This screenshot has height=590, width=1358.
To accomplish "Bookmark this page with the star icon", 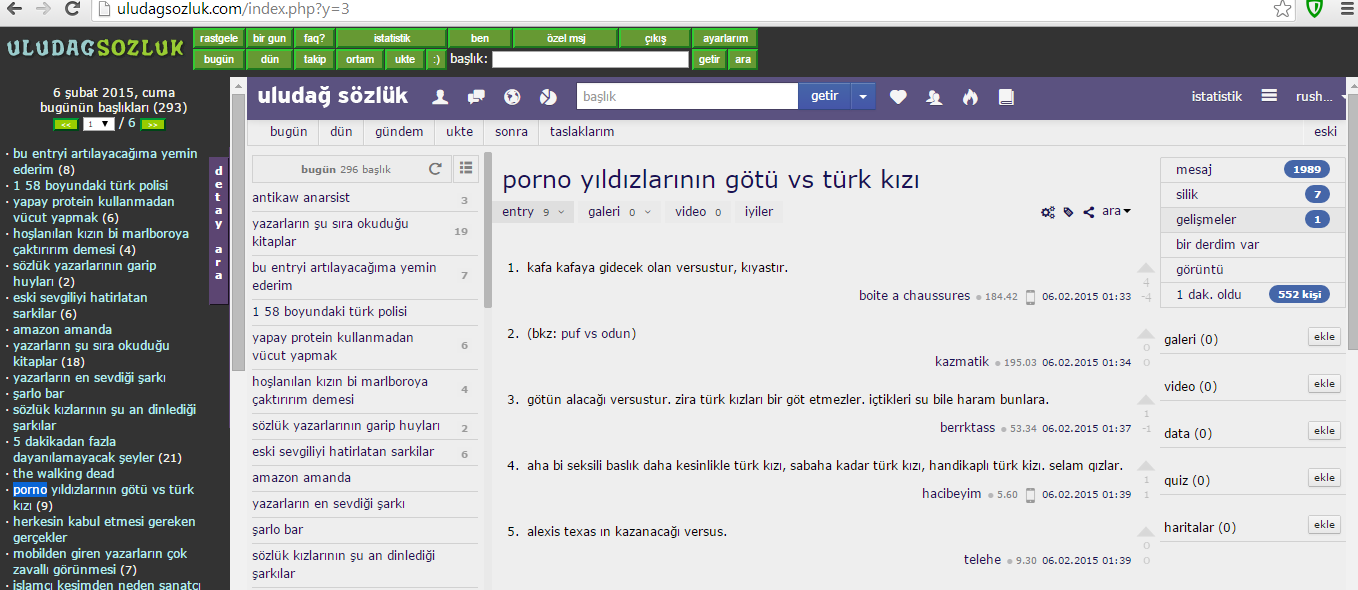I will 1282,9.
